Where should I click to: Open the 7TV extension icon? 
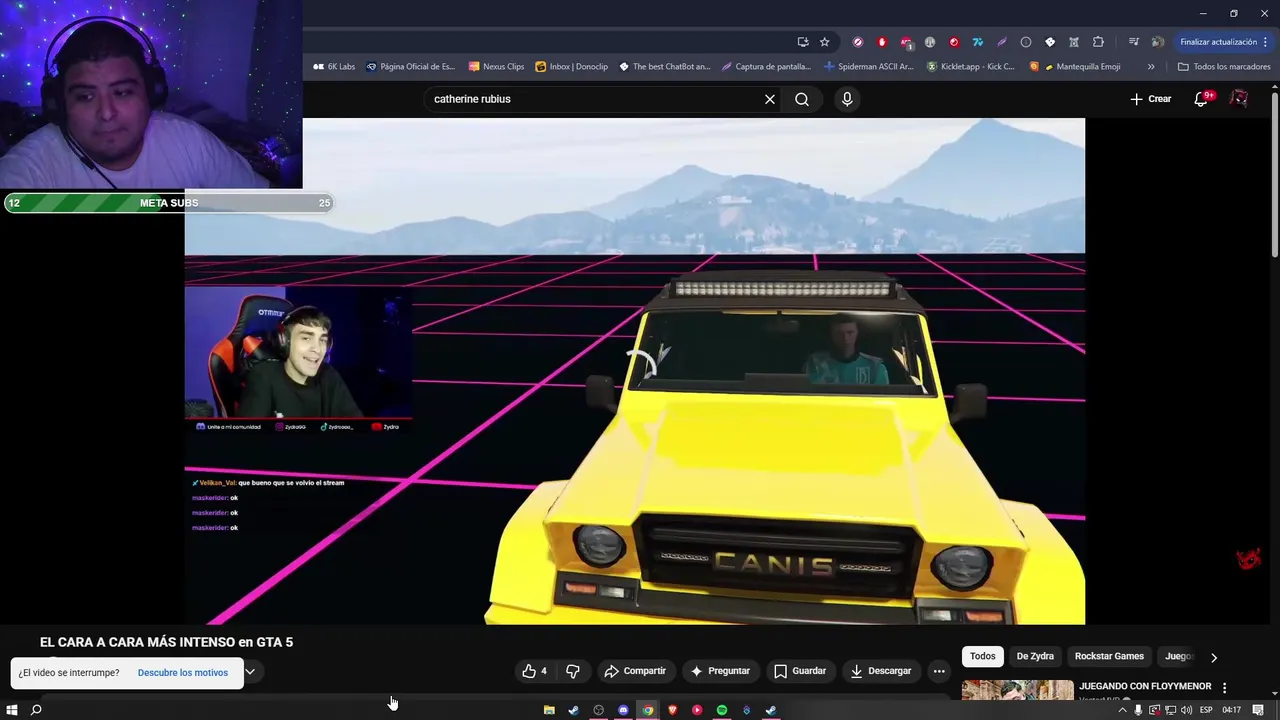(x=978, y=42)
